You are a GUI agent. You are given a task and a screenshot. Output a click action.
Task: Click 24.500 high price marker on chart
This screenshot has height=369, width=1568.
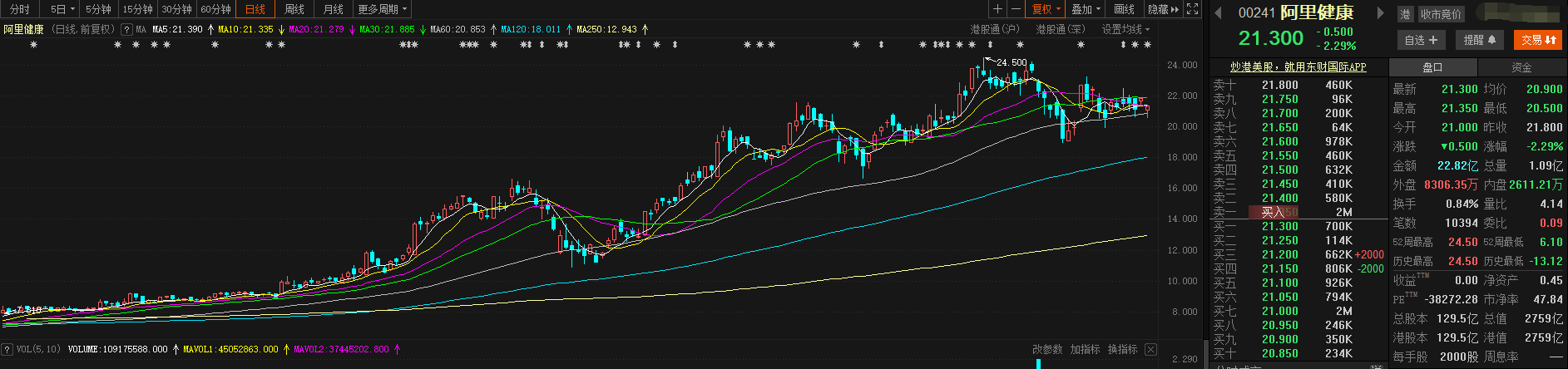1011,62
